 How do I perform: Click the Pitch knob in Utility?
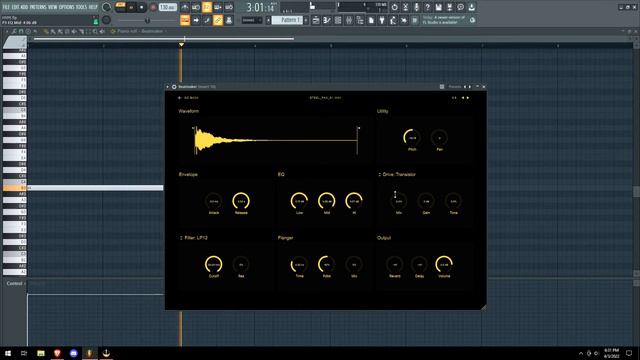[x=412, y=138]
